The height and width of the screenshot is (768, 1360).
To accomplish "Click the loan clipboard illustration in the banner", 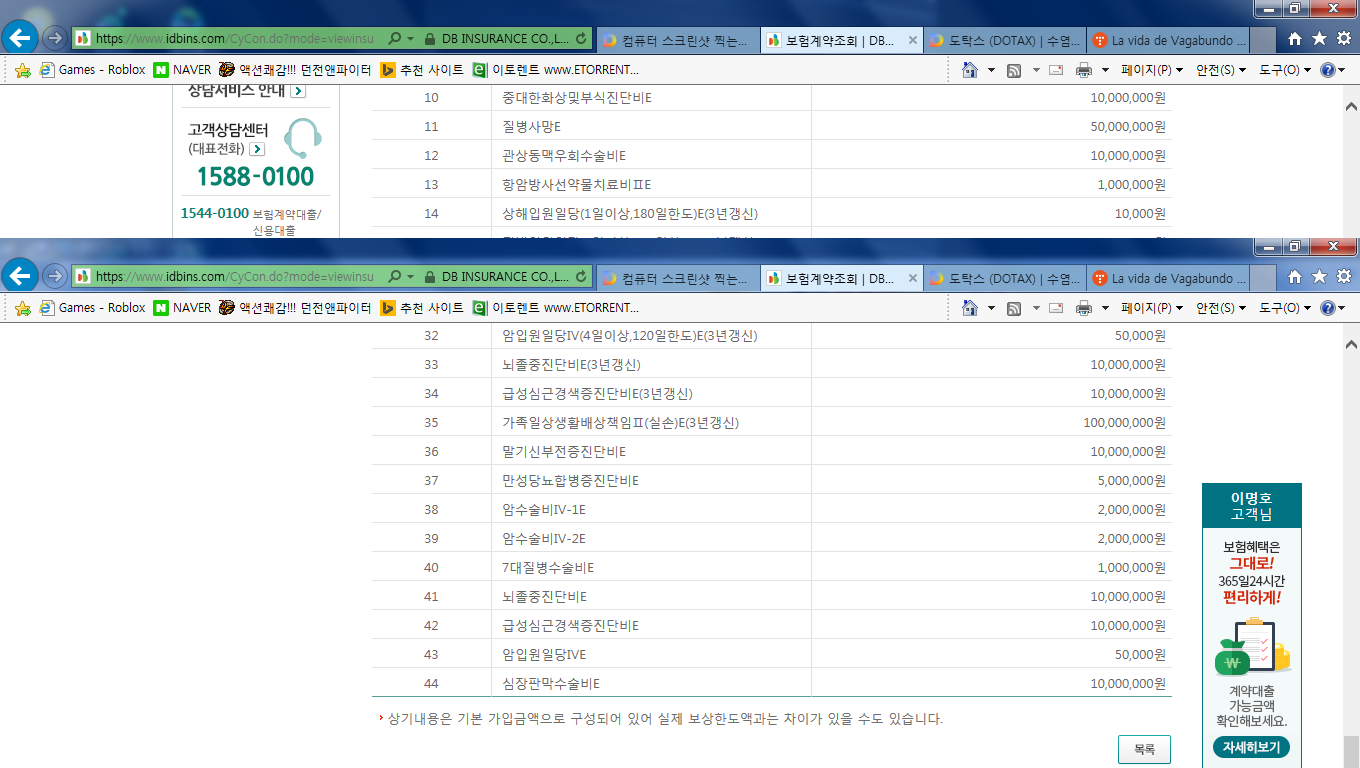I will pyautogui.click(x=1252, y=646).
